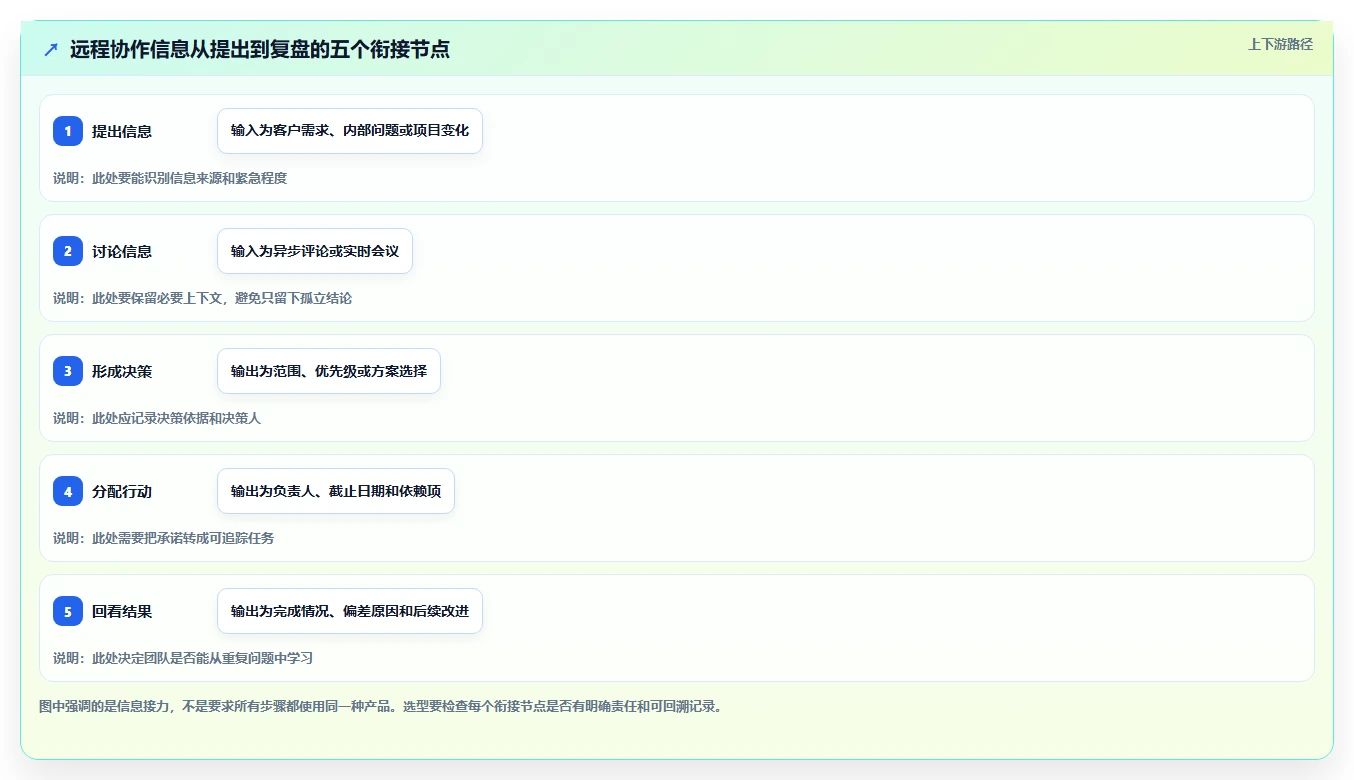Click the chip 输出为完成情况、偏差原因和后续改进

(350, 611)
